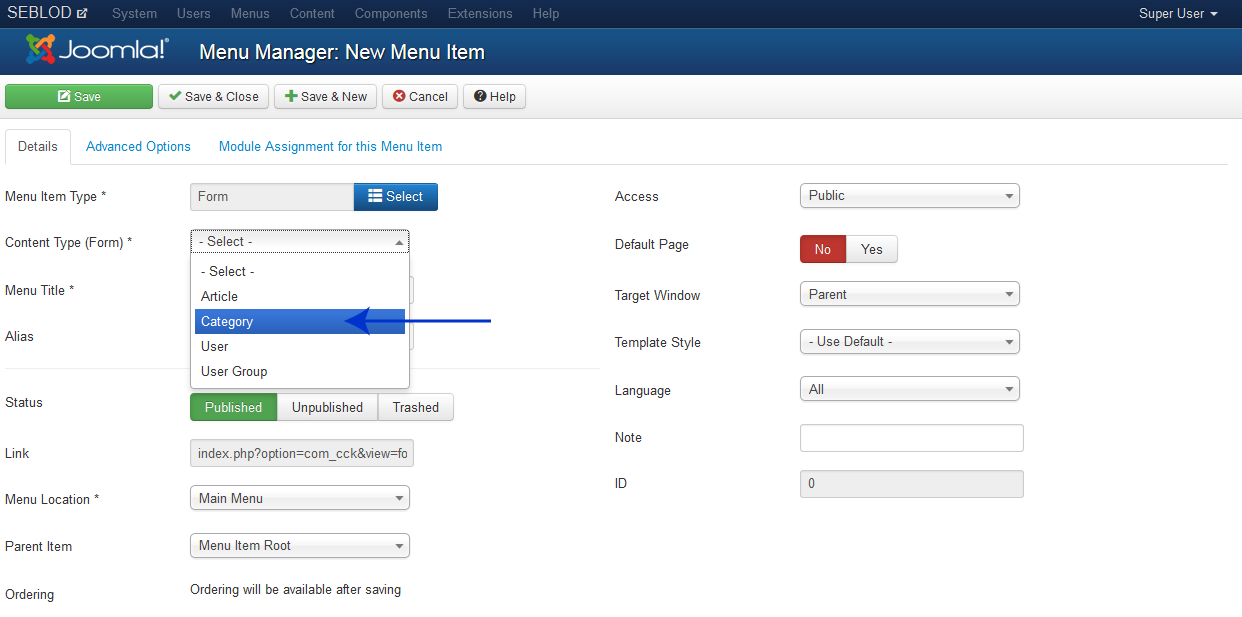Click inside the Note input field
1242x617 pixels.
[911, 437]
